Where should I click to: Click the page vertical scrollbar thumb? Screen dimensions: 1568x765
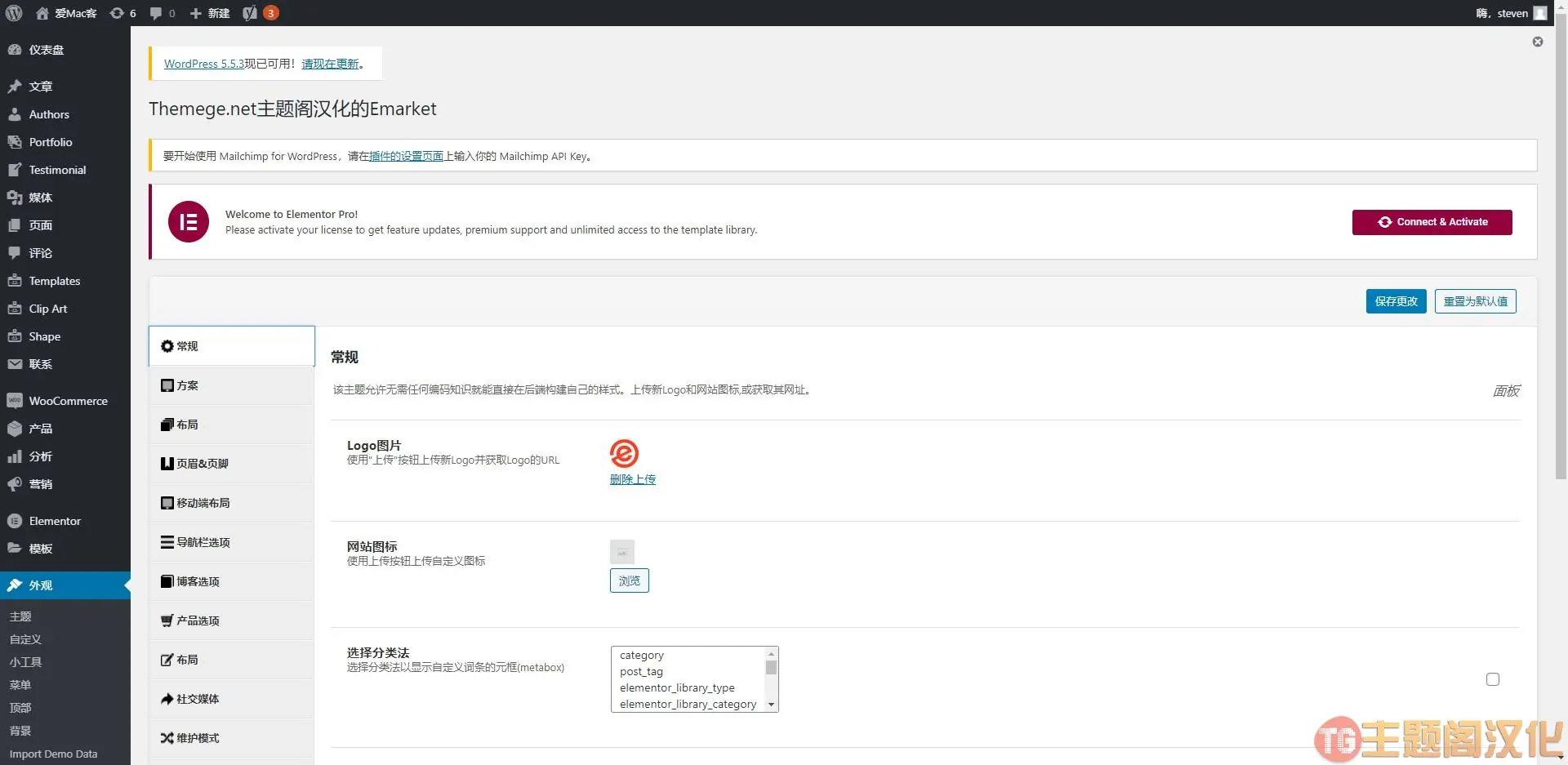click(1561, 245)
